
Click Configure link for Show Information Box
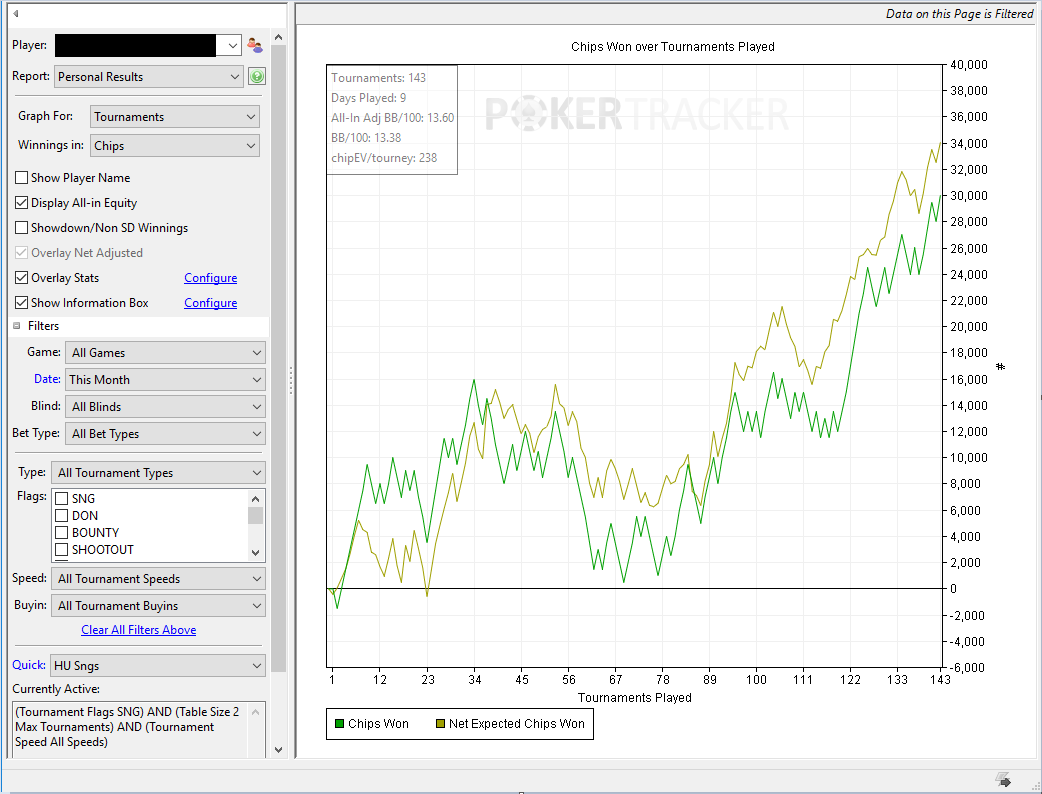point(211,303)
